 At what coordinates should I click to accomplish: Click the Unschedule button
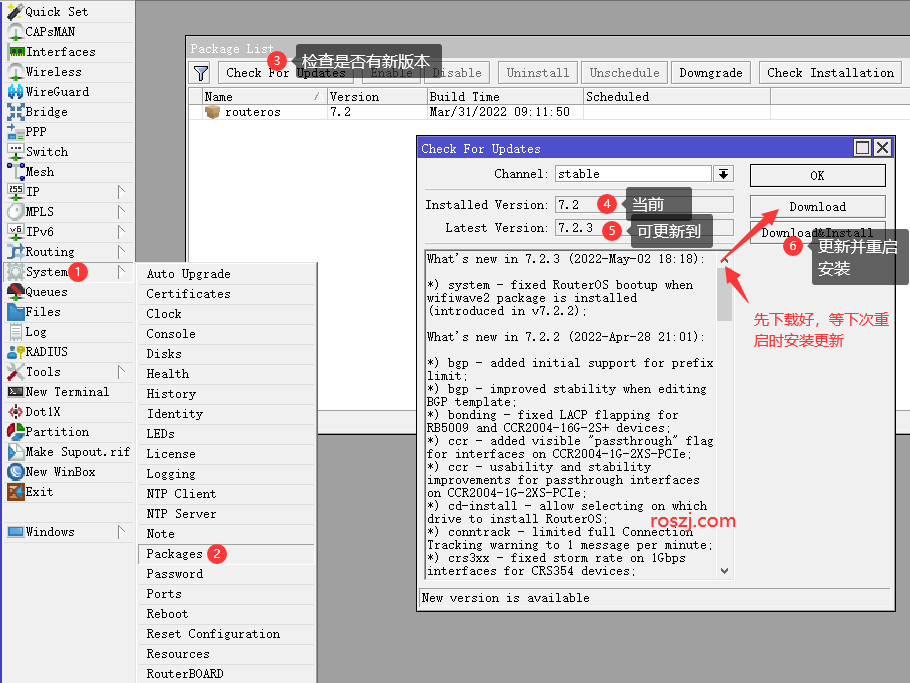tap(624, 73)
